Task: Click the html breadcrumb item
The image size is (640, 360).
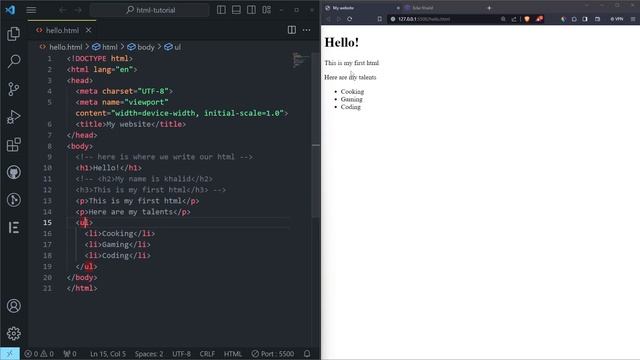Action: click(x=105, y=47)
